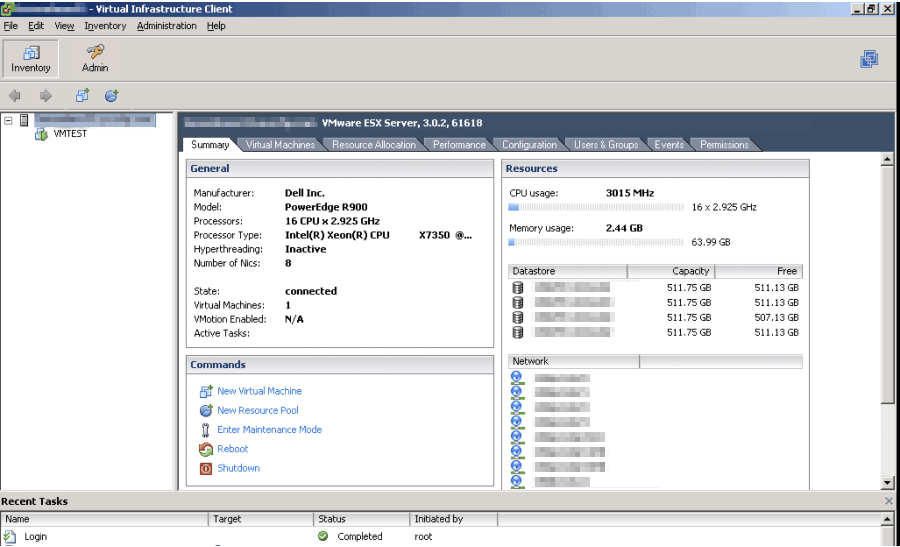Click the CPU usage progress bar

tap(596, 207)
